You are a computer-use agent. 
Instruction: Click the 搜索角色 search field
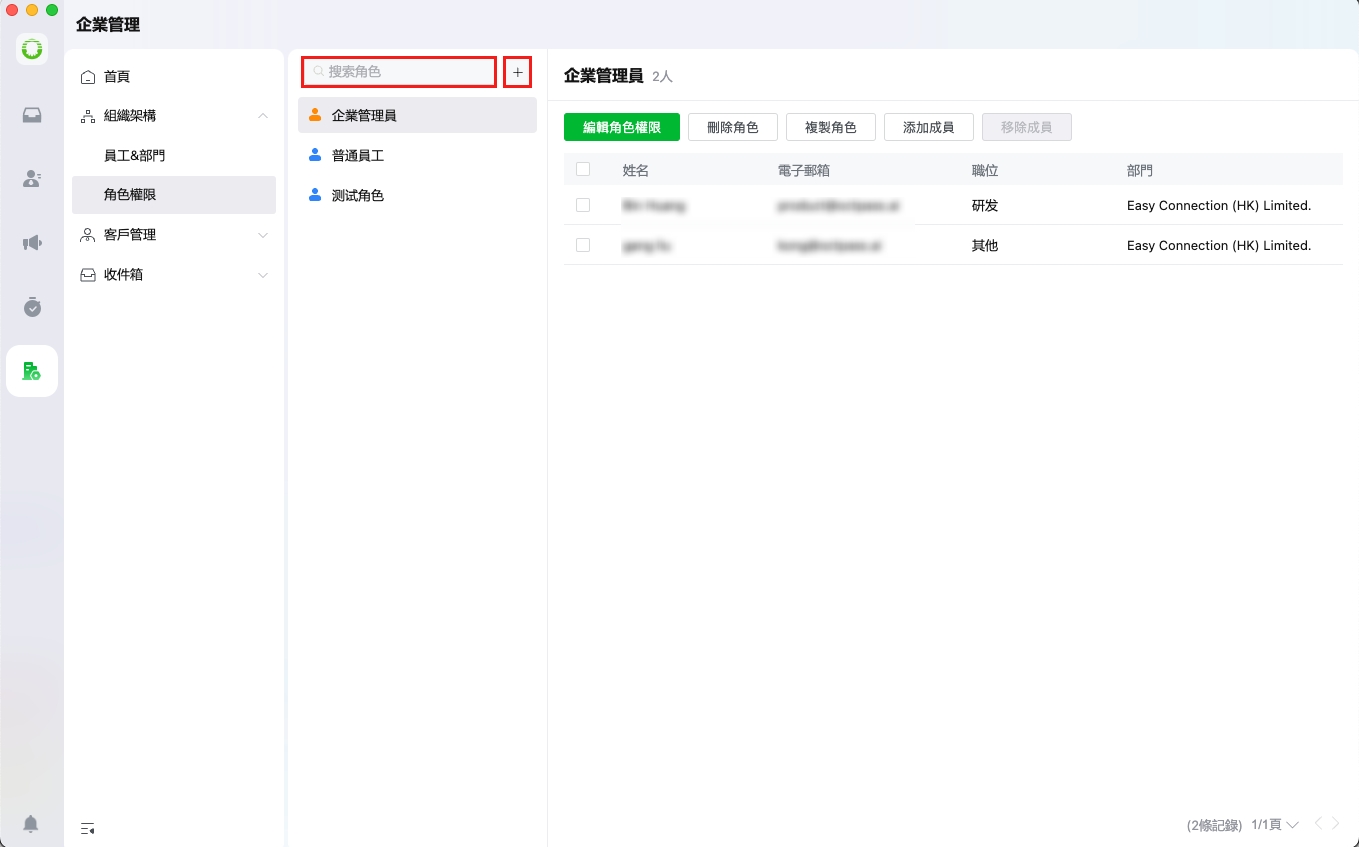tap(400, 72)
